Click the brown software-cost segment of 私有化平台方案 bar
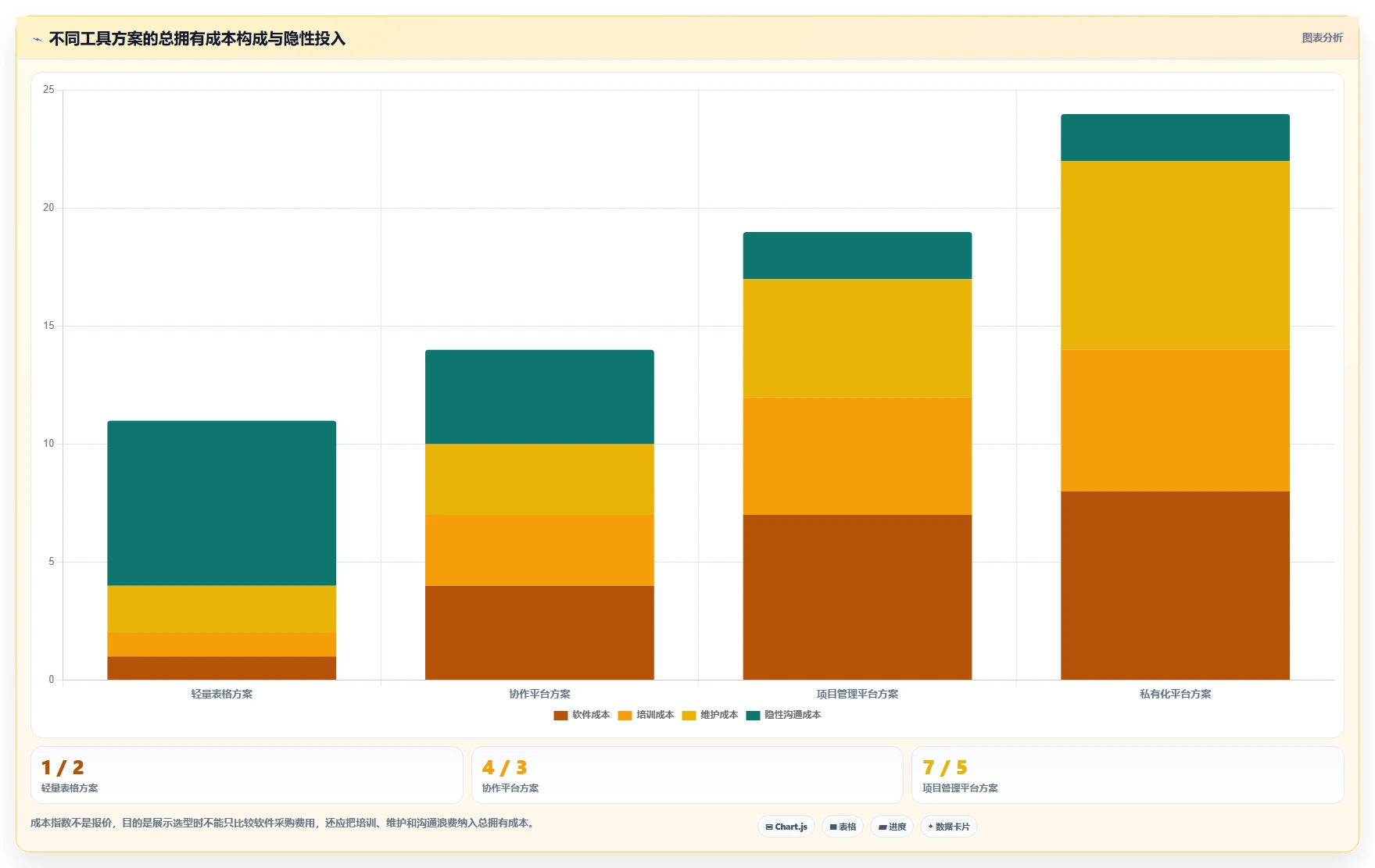This screenshot has height=868, width=1375. click(1175, 585)
